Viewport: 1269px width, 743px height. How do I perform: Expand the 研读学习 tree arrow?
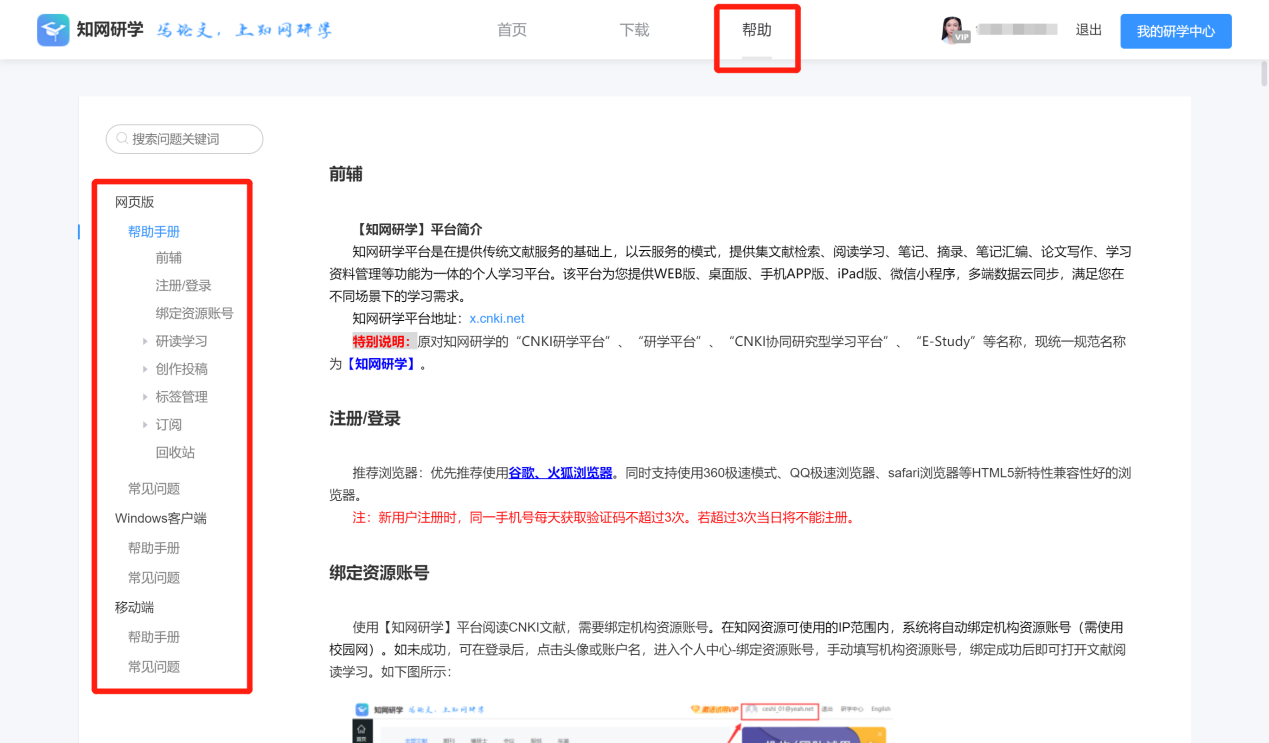pyautogui.click(x=146, y=342)
